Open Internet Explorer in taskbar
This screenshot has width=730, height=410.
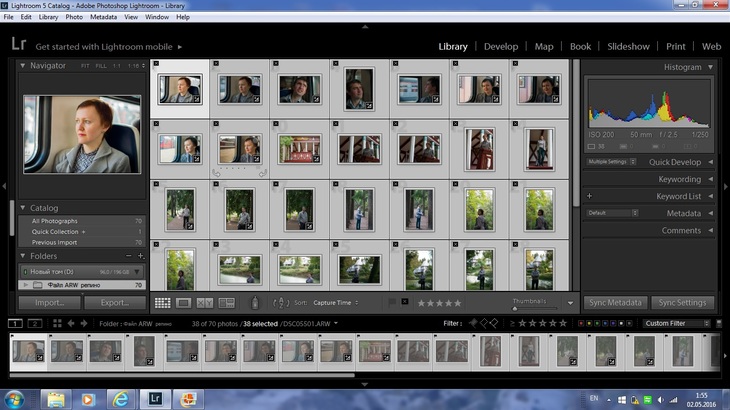(x=121, y=399)
